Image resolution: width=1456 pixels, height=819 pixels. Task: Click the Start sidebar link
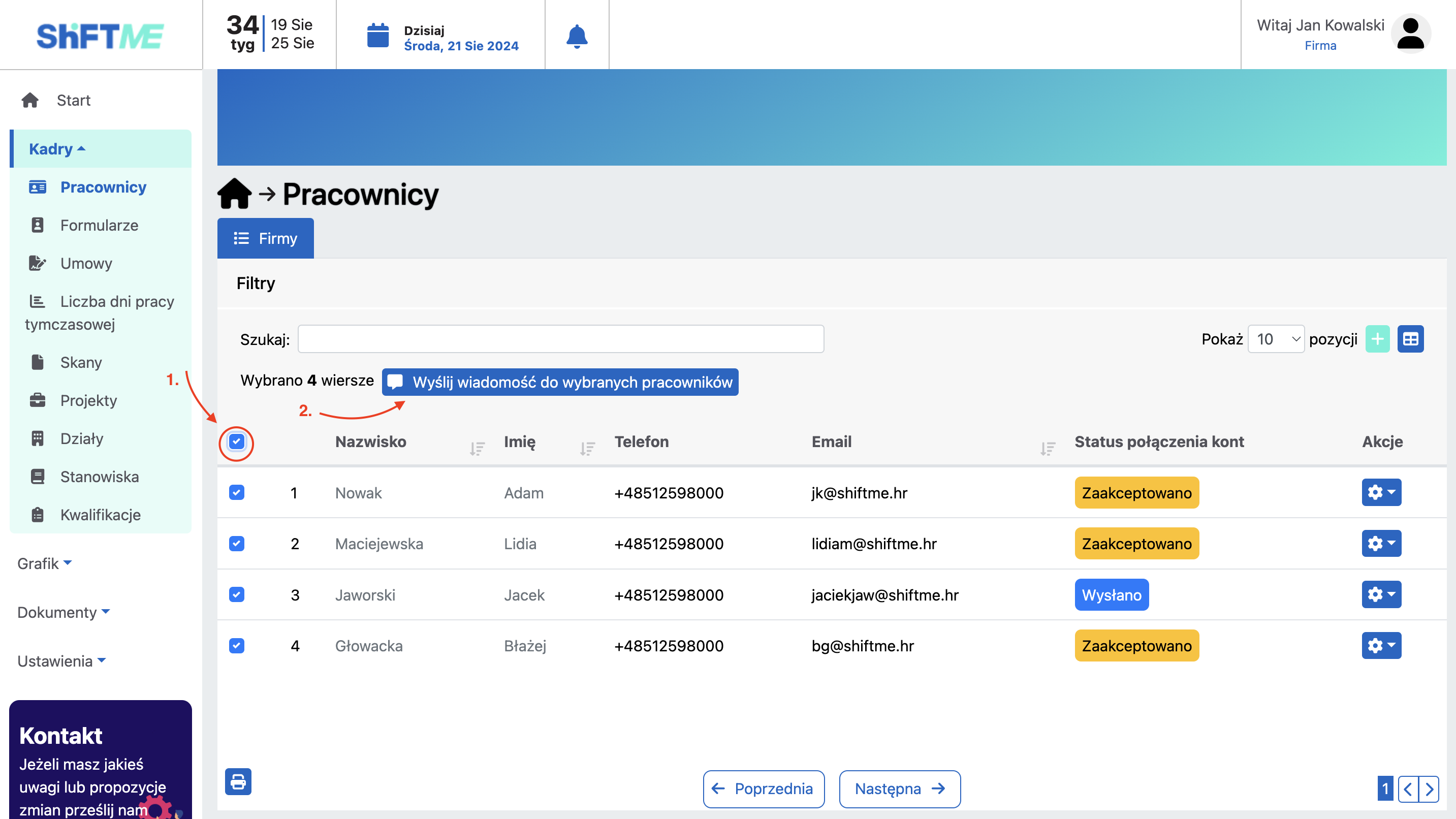click(74, 100)
